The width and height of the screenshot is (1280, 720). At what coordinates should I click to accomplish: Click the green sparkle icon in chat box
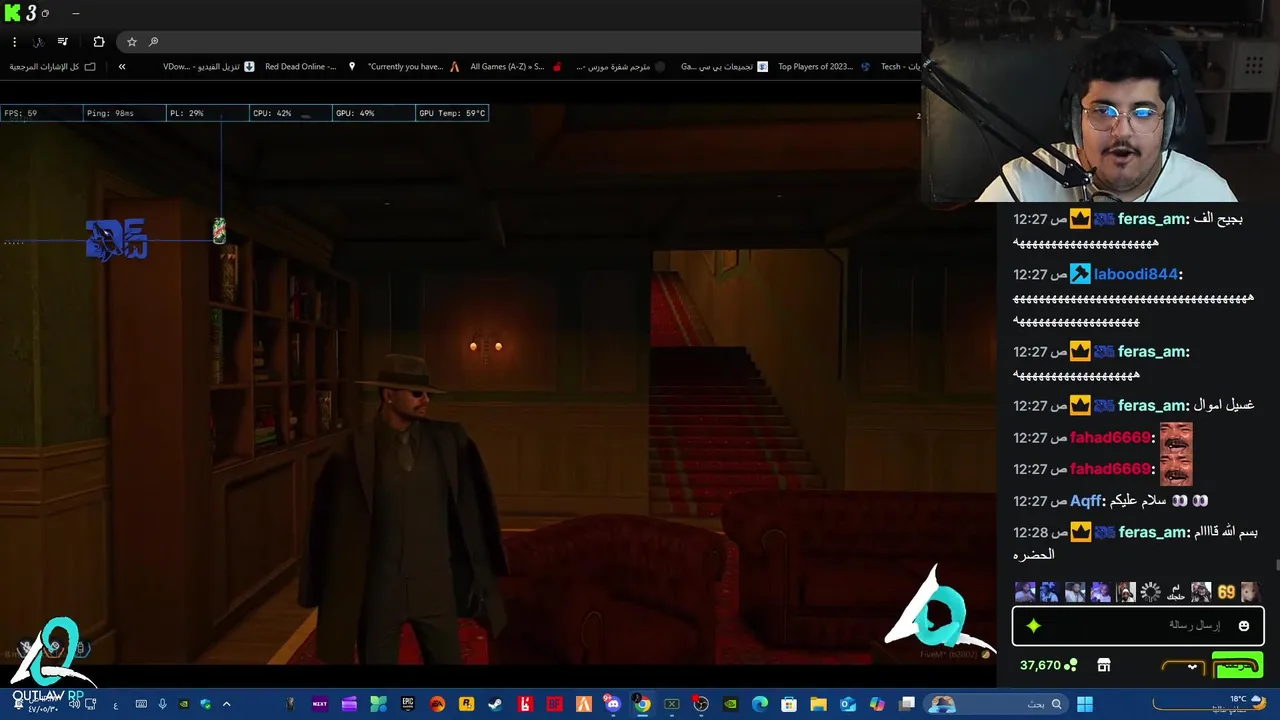pyautogui.click(x=1033, y=626)
